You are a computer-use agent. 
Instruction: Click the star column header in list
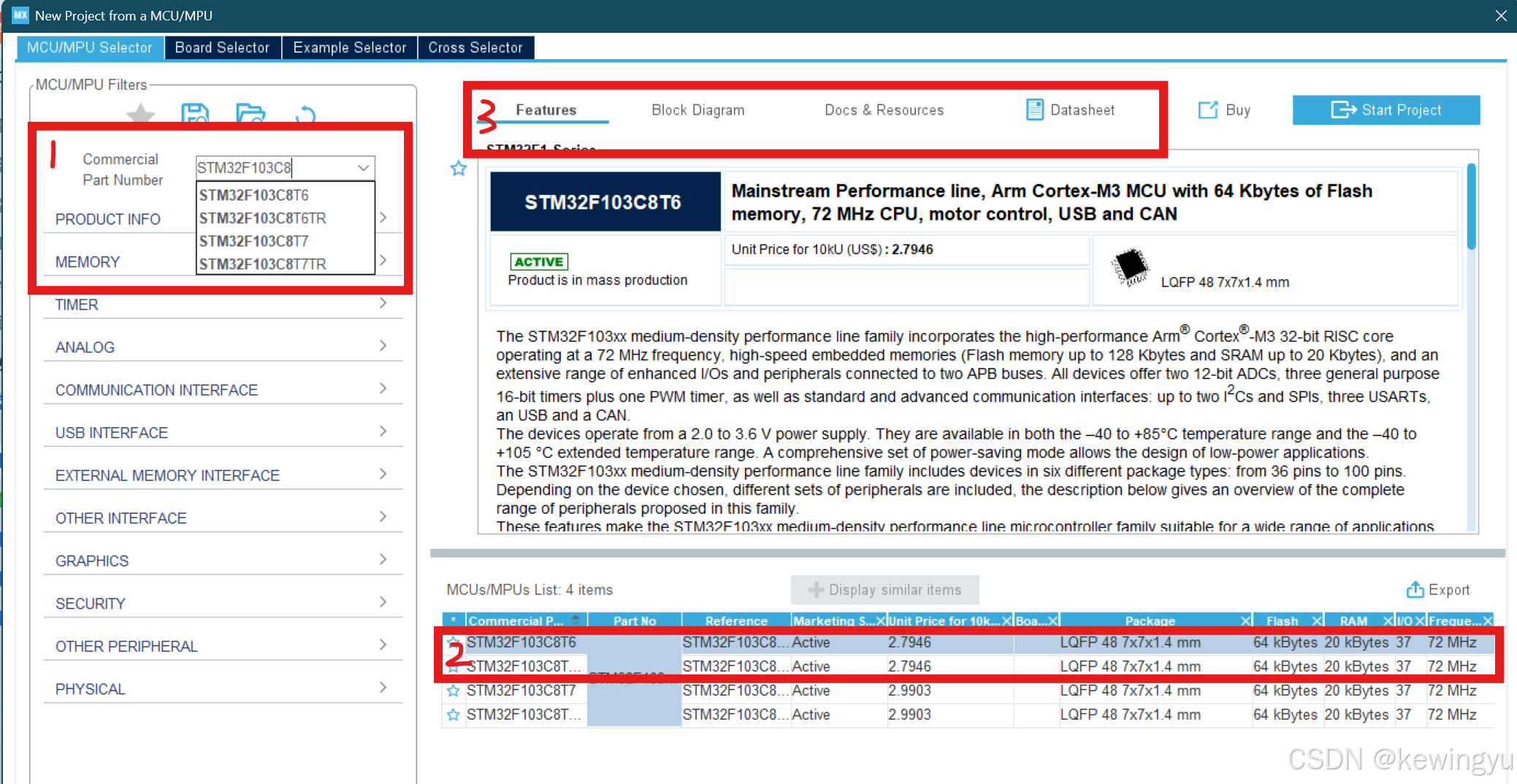pos(454,620)
